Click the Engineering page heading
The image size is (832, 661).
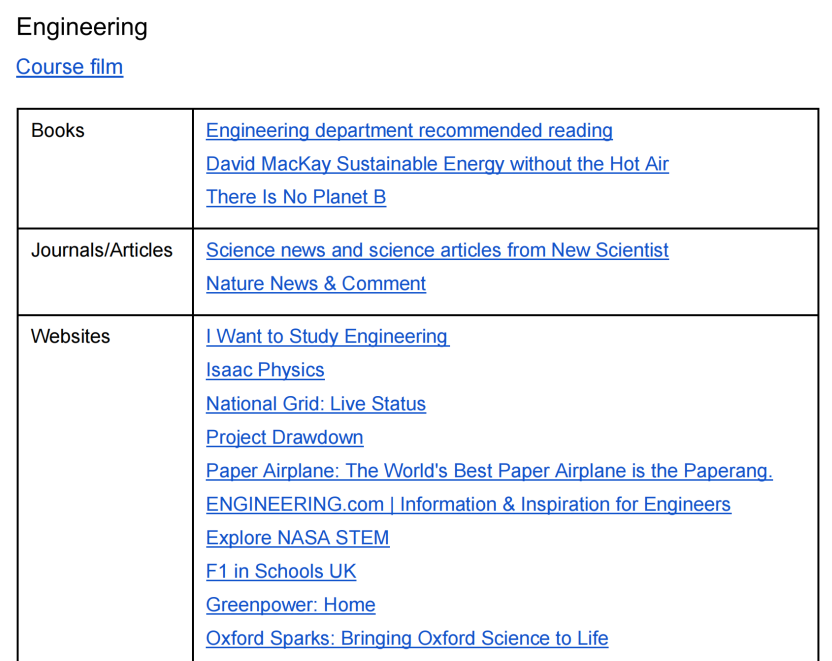(x=82, y=28)
